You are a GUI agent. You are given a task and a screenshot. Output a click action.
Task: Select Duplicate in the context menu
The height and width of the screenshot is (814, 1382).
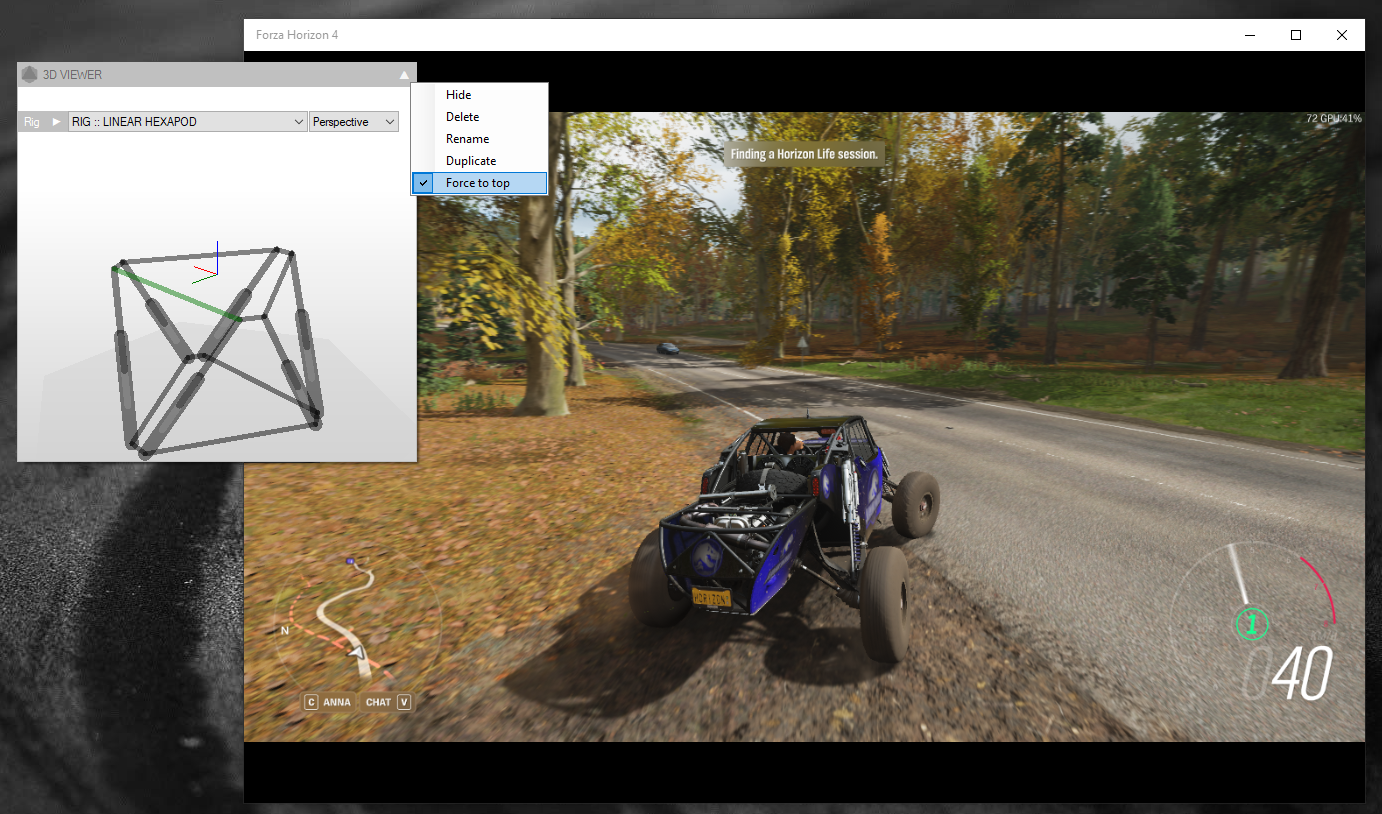click(x=480, y=161)
